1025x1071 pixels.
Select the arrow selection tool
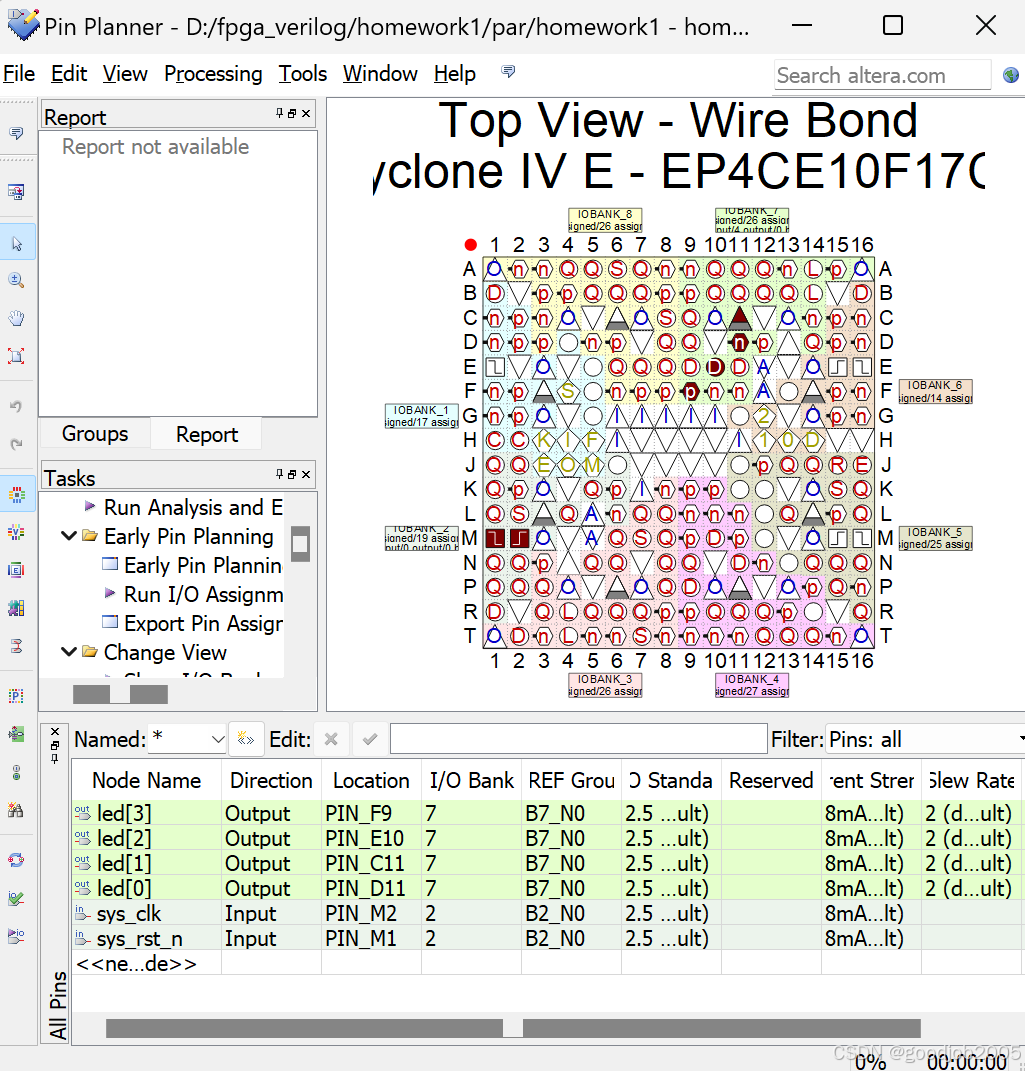coord(17,243)
